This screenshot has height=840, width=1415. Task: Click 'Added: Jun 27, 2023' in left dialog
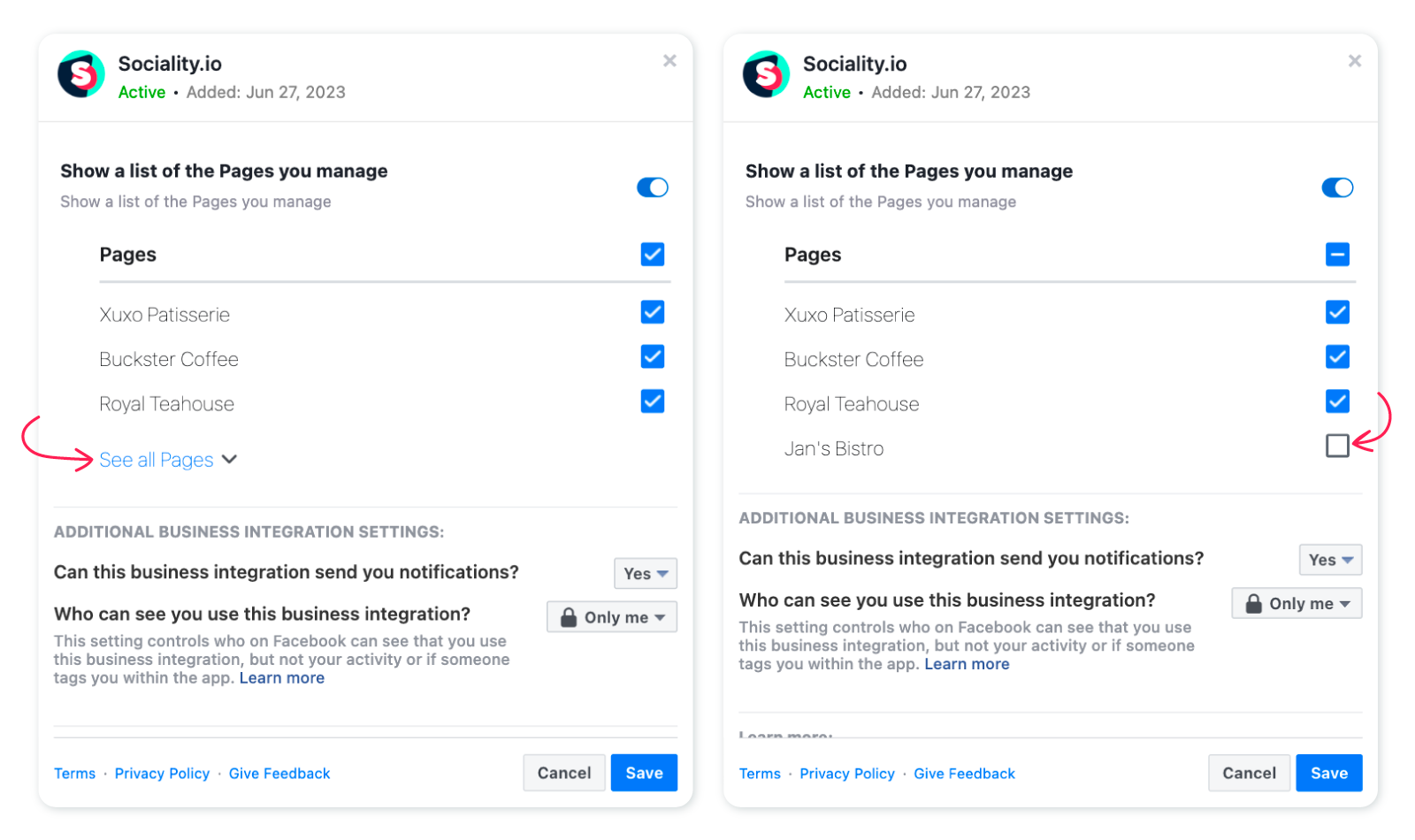(265, 92)
